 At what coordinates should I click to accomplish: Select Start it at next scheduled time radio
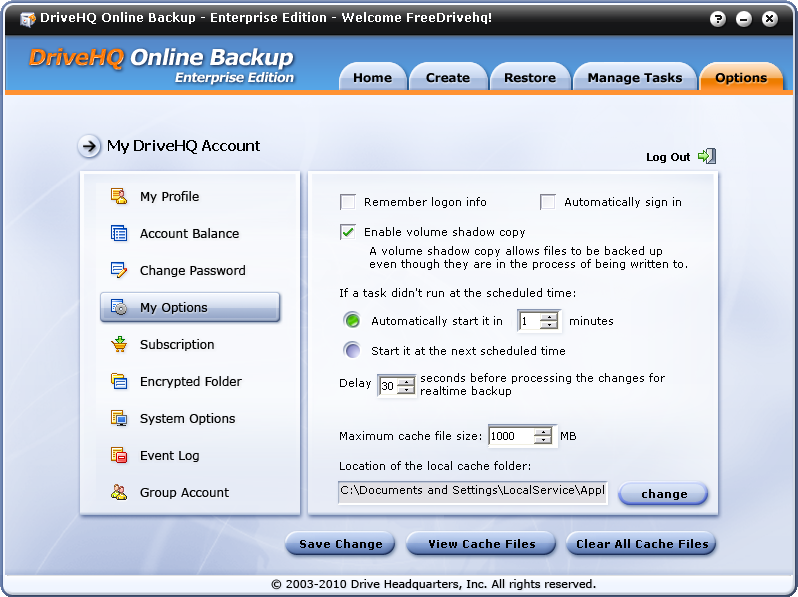tap(352, 350)
